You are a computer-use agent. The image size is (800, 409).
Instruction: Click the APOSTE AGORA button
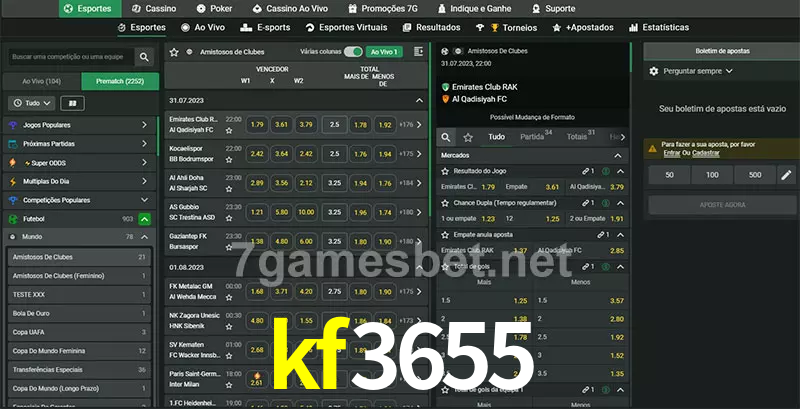click(722, 205)
